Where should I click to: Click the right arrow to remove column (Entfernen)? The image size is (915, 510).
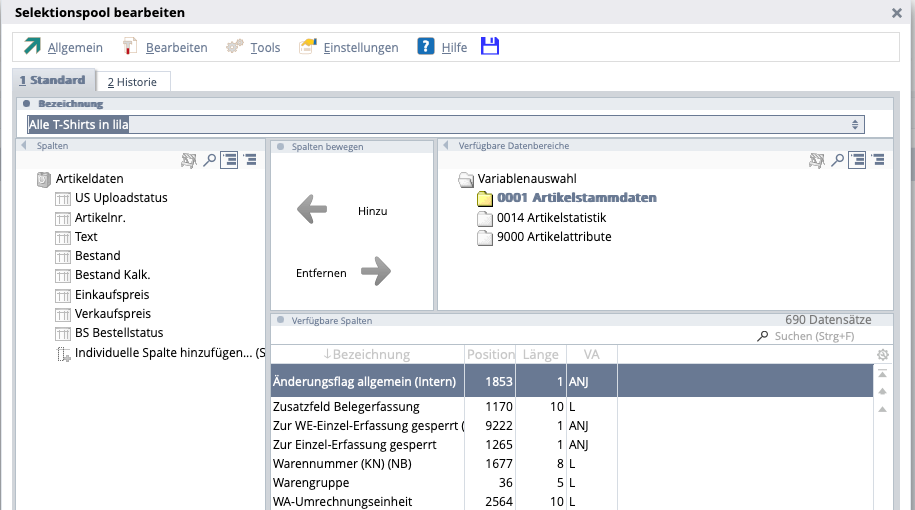tap(376, 271)
